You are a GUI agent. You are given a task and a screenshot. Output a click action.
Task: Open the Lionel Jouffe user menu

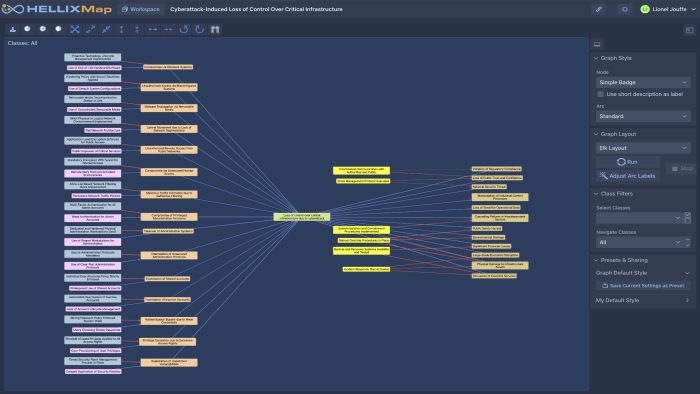point(669,9)
